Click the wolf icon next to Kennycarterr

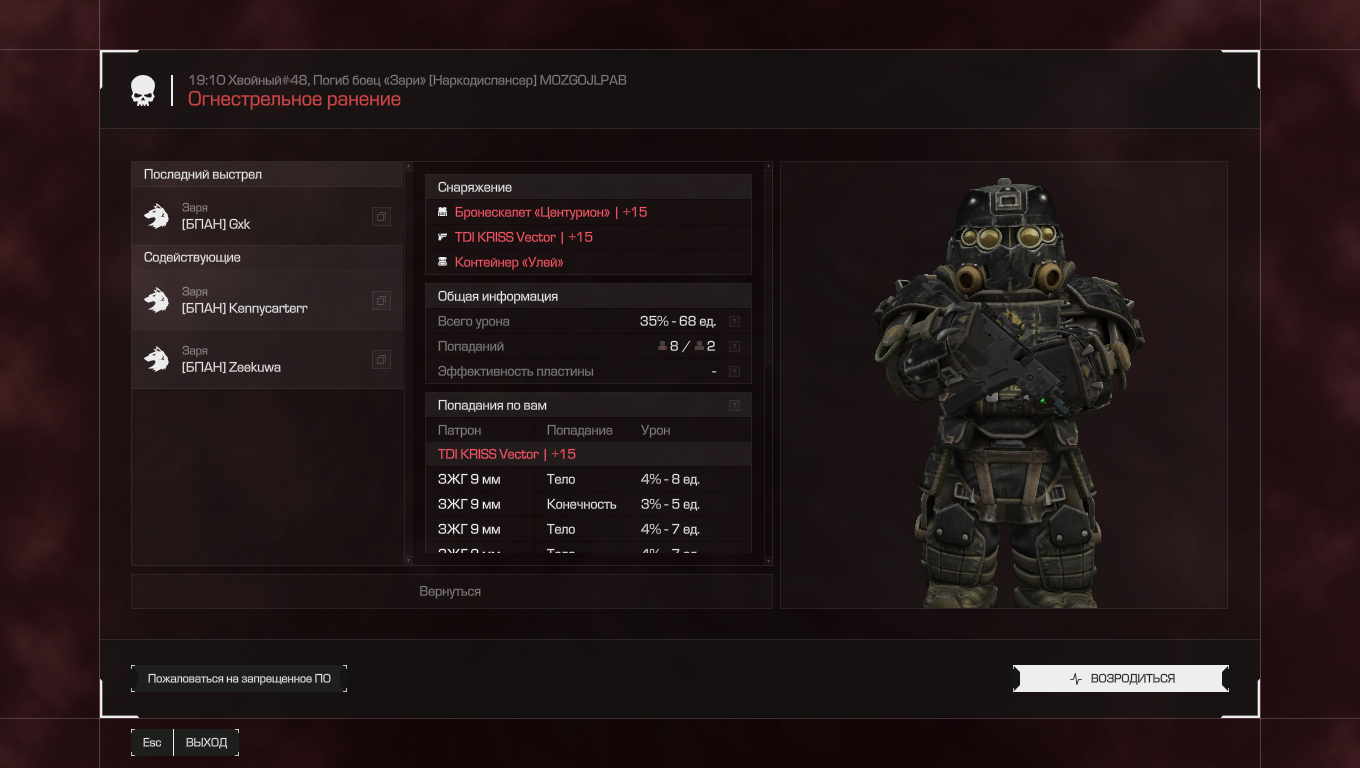point(157,300)
